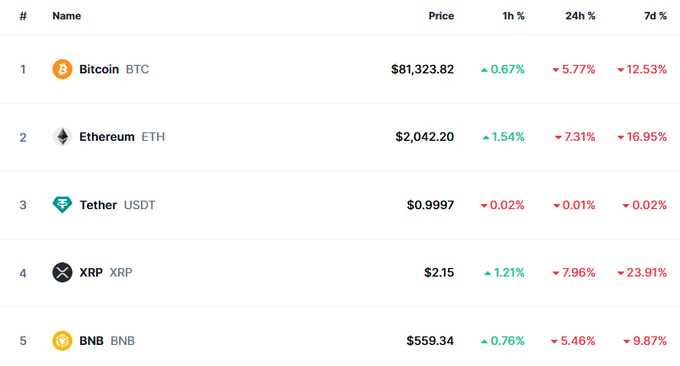This screenshot has width=680, height=366.
Task: Click XRP's 23.91% weekly change
Action: (x=647, y=272)
